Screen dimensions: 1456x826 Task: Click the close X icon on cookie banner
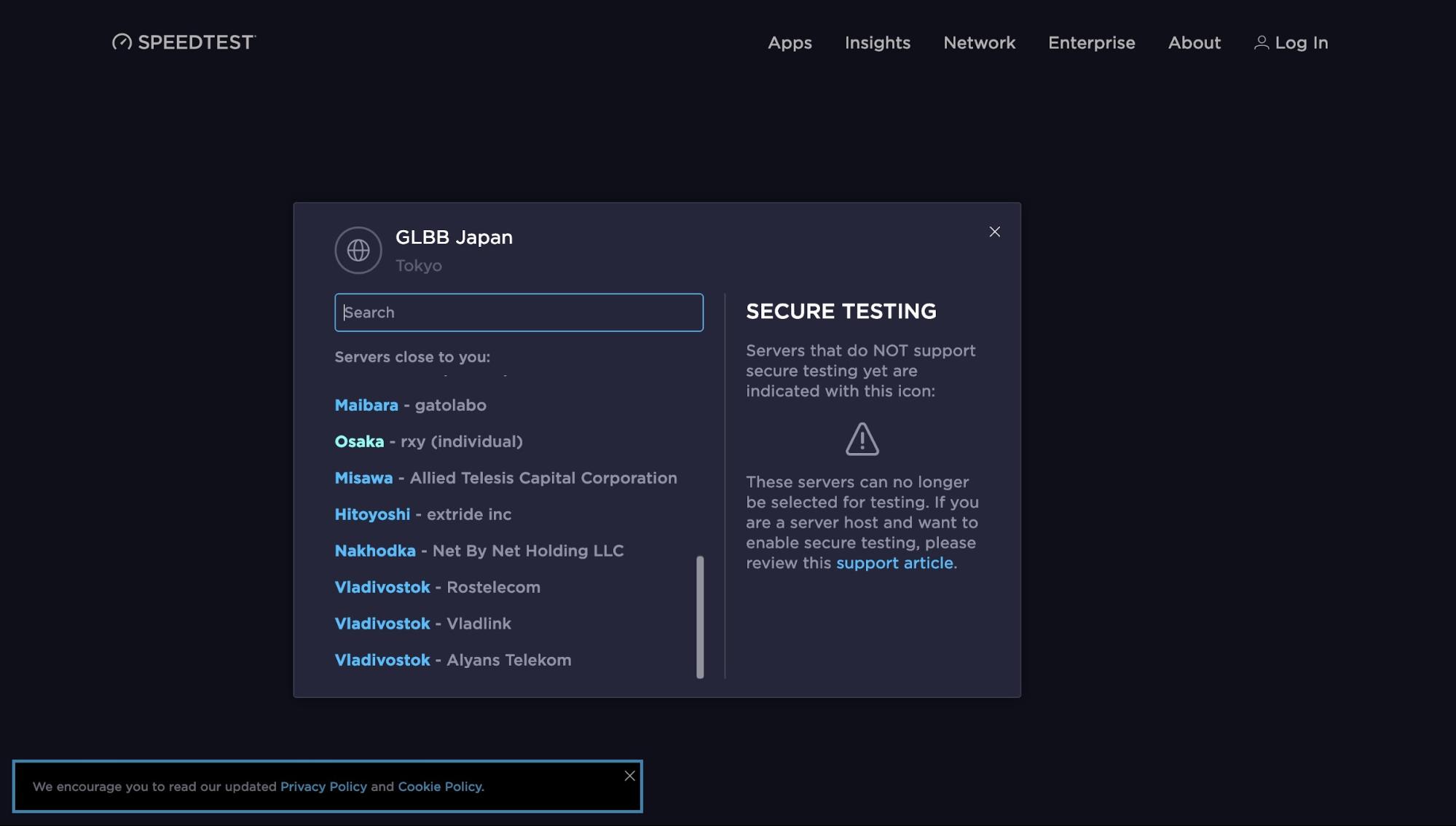click(629, 775)
